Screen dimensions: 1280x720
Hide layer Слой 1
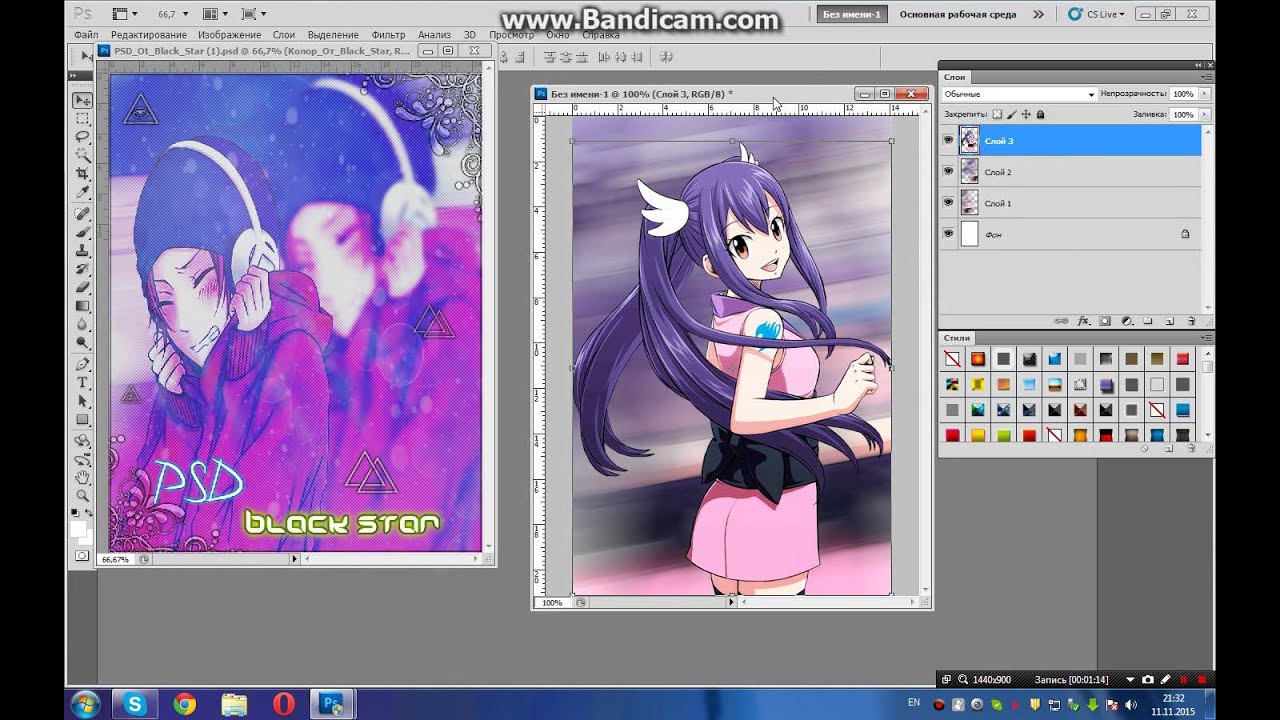[948, 203]
